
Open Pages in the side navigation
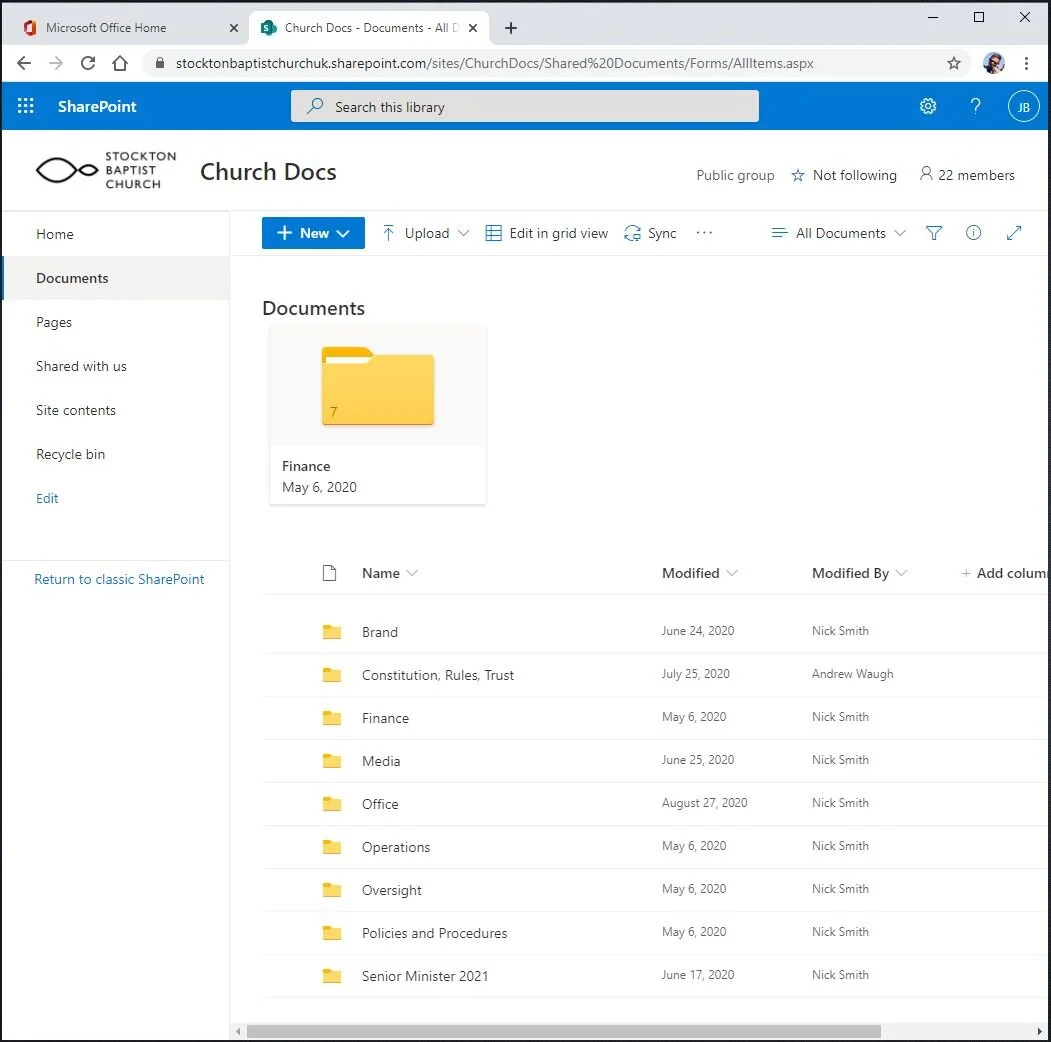point(54,322)
